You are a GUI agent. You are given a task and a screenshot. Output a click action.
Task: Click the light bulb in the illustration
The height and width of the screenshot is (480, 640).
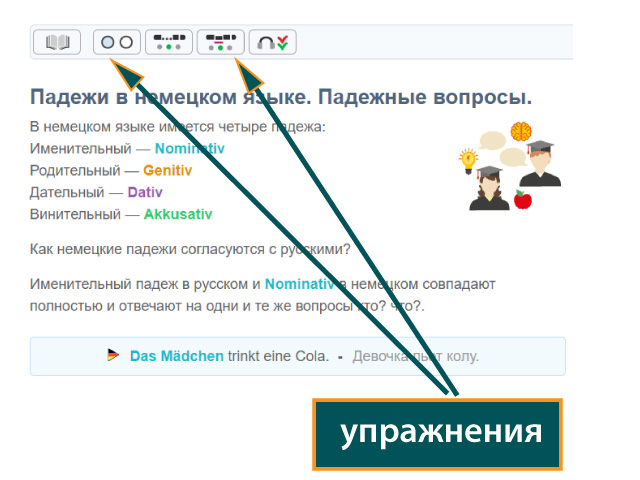(x=467, y=158)
